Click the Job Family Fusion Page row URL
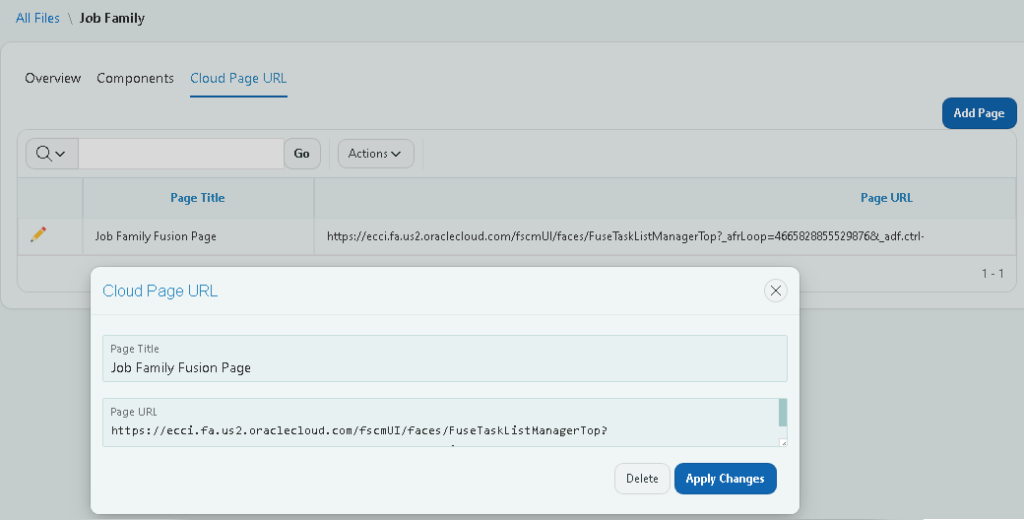 pyautogui.click(x=625, y=236)
